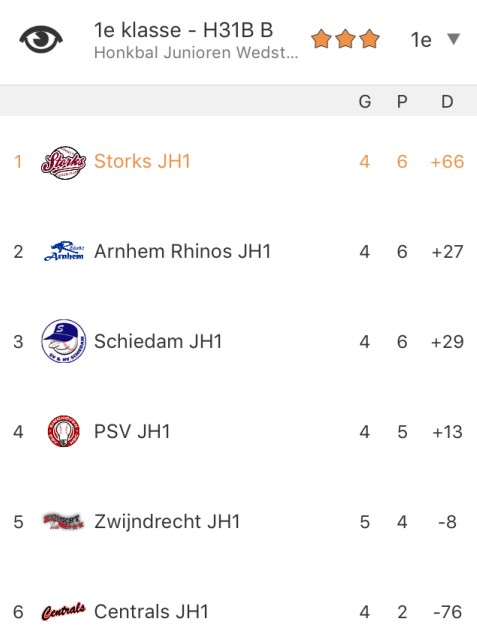Screen dimensions: 477x644
Task: Tap the middle orange rating star
Action: (x=345, y=39)
